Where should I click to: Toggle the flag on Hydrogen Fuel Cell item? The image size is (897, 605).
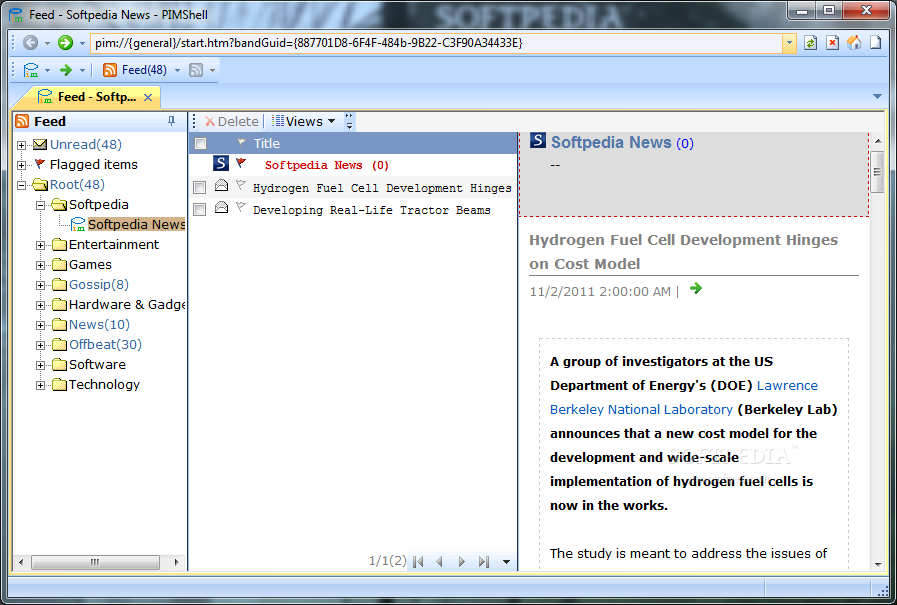(241, 185)
